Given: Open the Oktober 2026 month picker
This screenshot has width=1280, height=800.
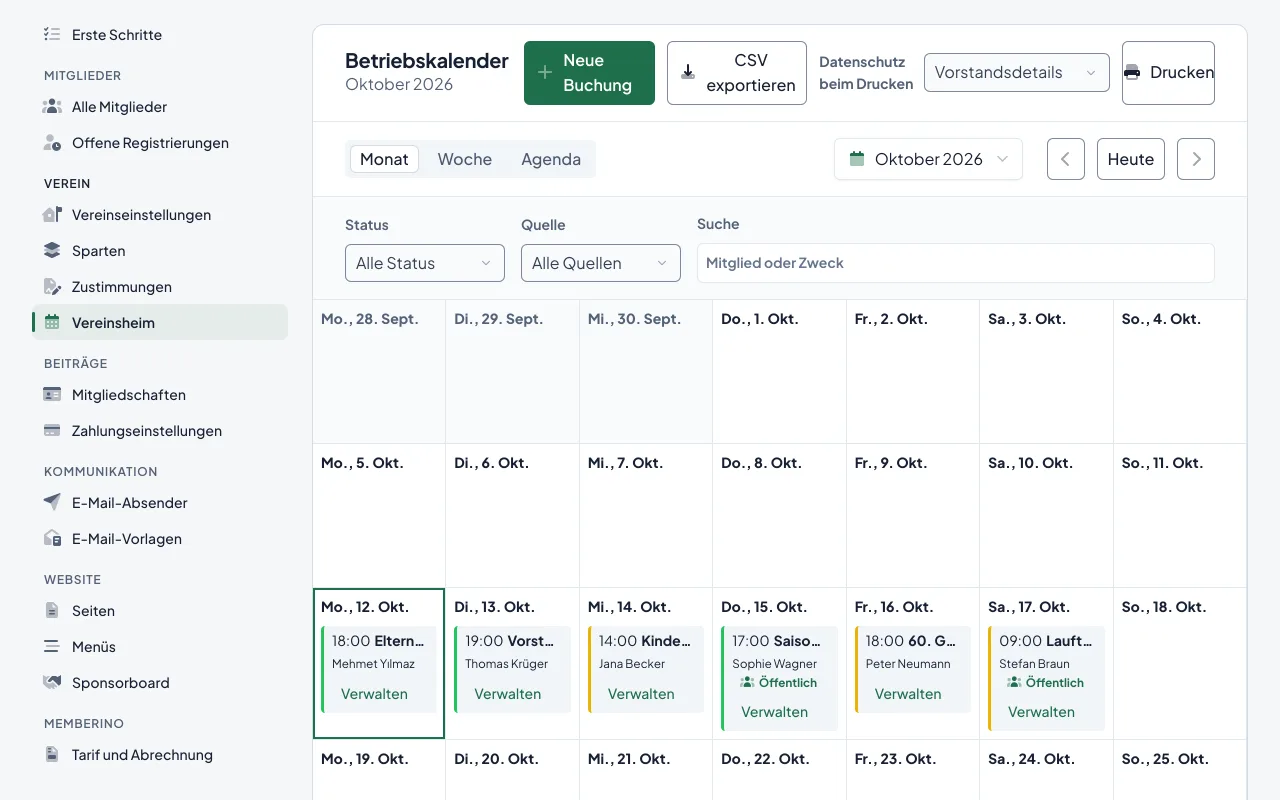Looking at the screenshot, I should point(928,159).
